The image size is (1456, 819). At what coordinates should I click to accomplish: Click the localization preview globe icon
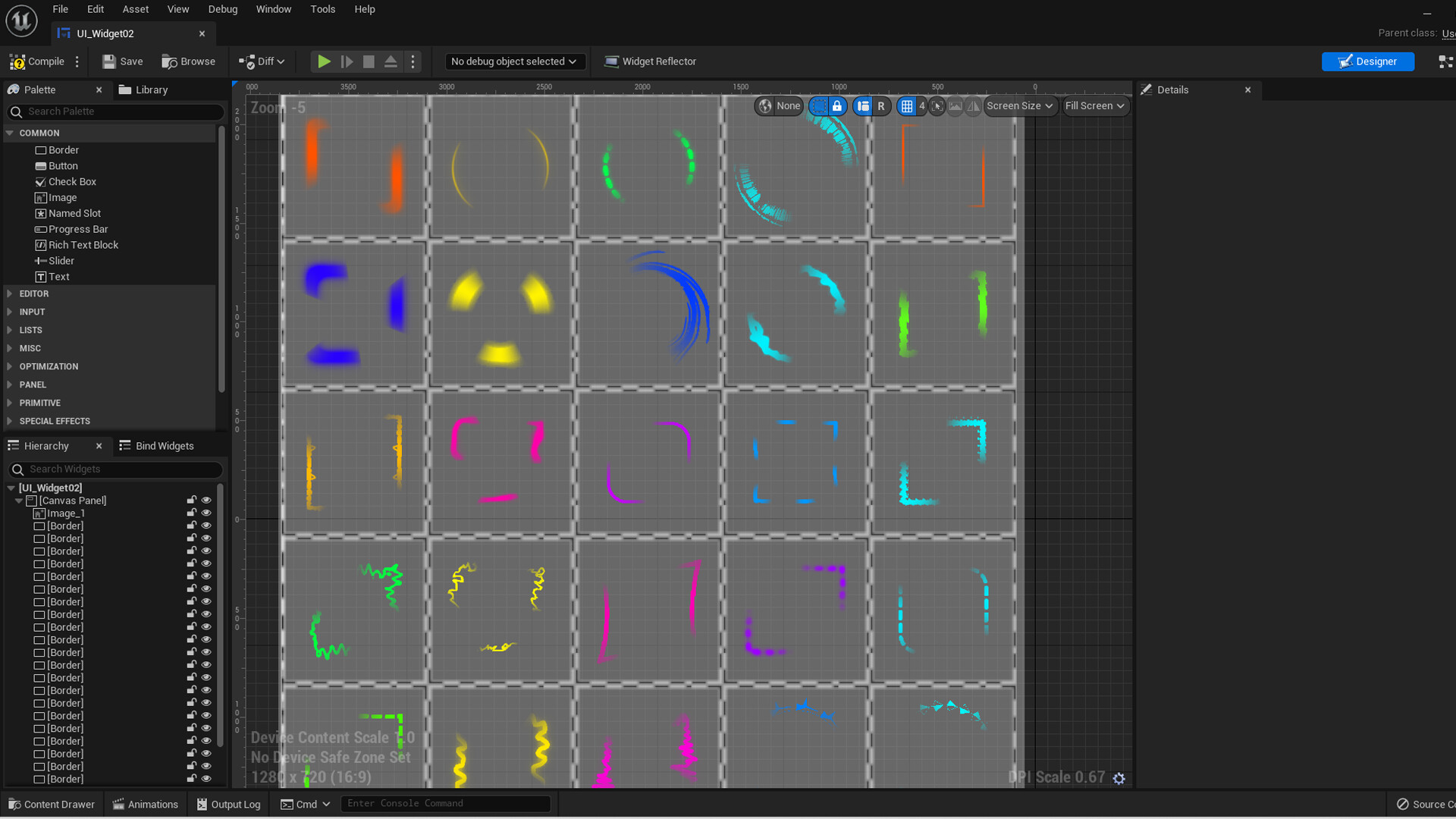click(x=764, y=106)
